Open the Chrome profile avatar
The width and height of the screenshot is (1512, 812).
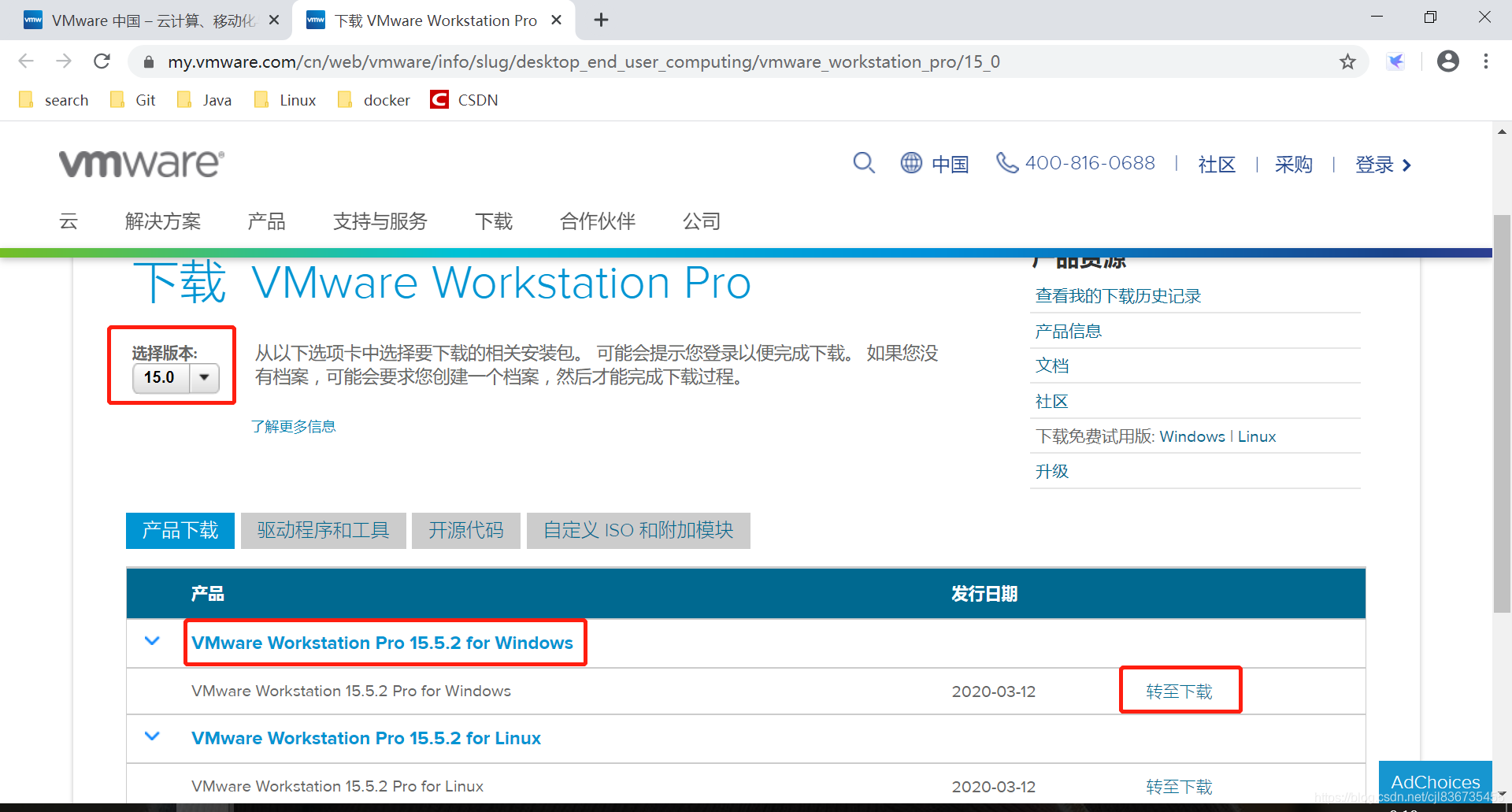coord(1447,61)
